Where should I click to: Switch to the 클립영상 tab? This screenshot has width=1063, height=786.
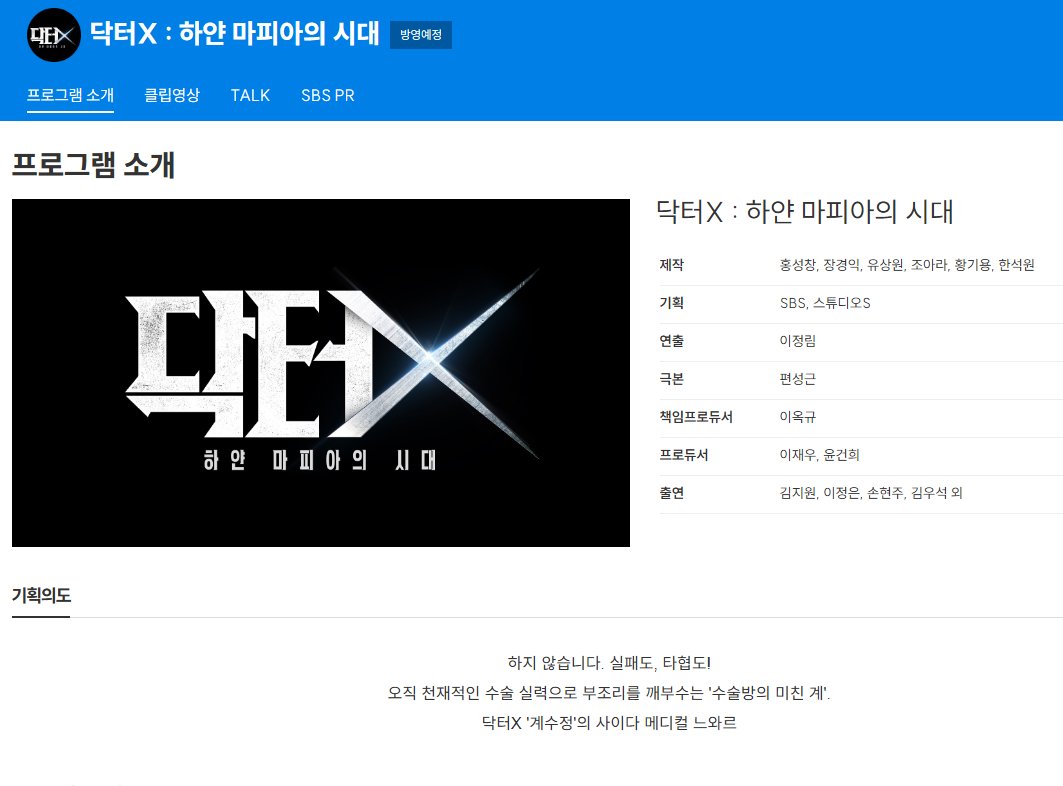coord(172,95)
